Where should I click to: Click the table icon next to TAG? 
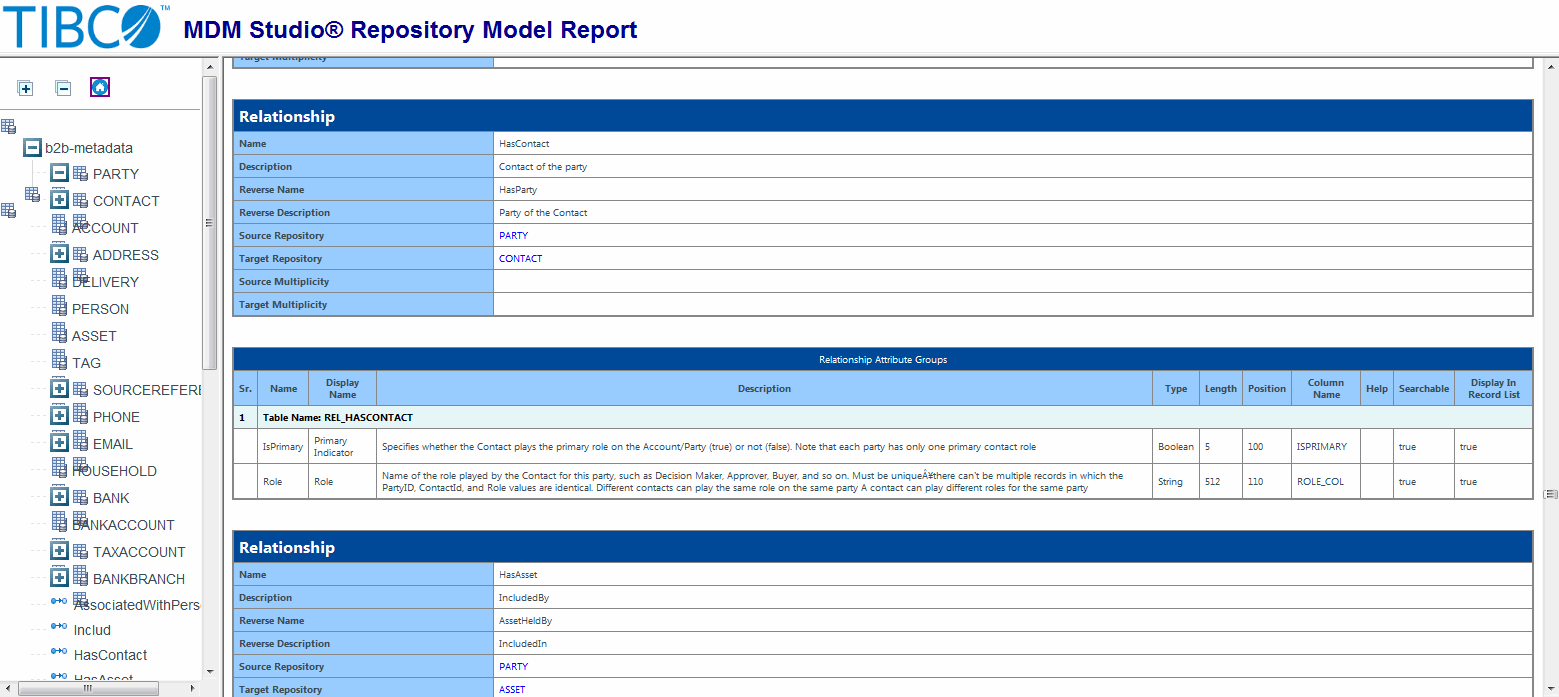click(59, 359)
